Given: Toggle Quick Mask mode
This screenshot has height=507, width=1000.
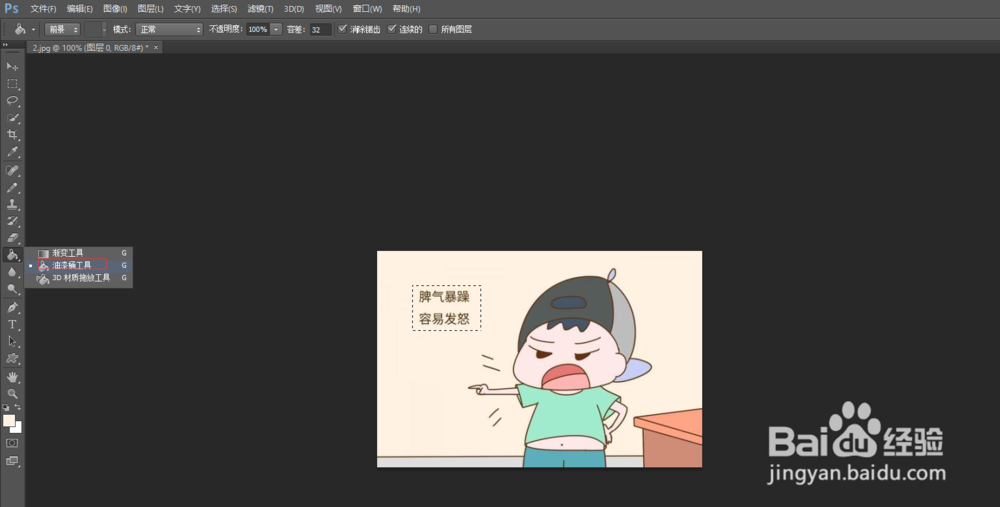Looking at the screenshot, I should click(x=12, y=443).
